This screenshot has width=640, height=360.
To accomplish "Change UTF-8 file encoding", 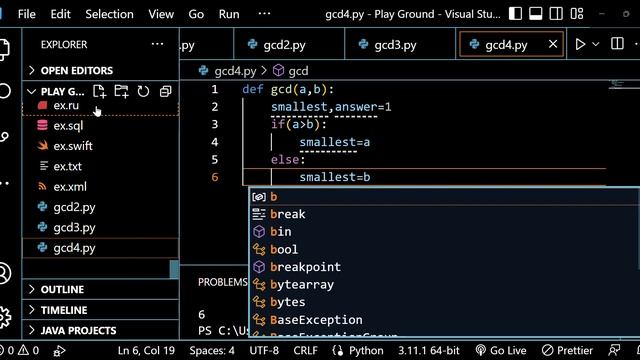I will click(264, 350).
